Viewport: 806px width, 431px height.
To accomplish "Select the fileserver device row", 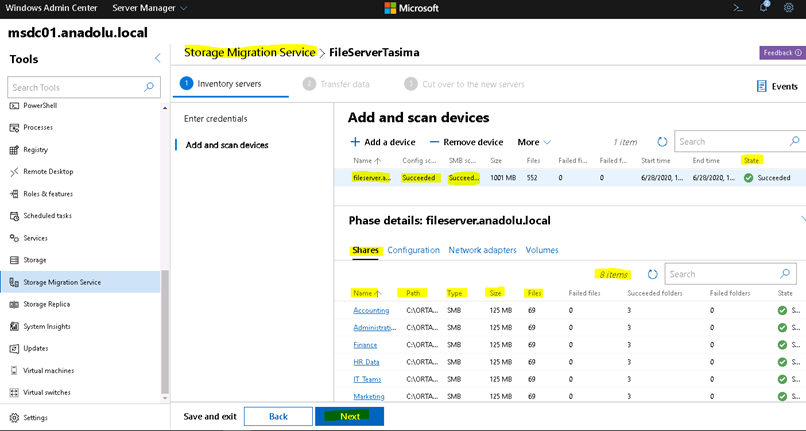I will pos(570,177).
